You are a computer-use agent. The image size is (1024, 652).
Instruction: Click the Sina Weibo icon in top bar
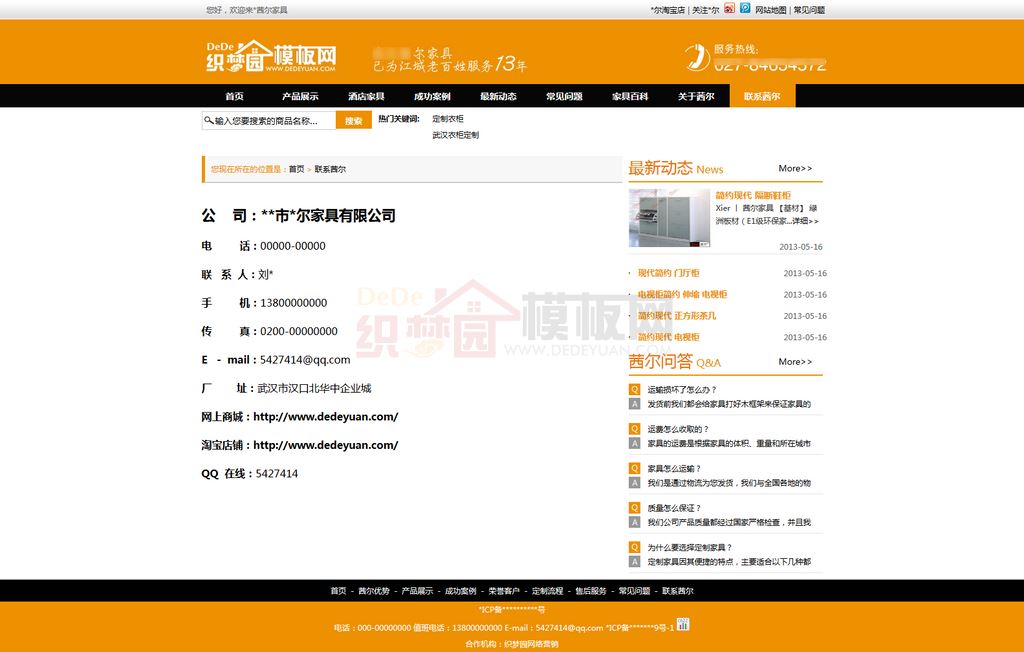[x=730, y=9]
